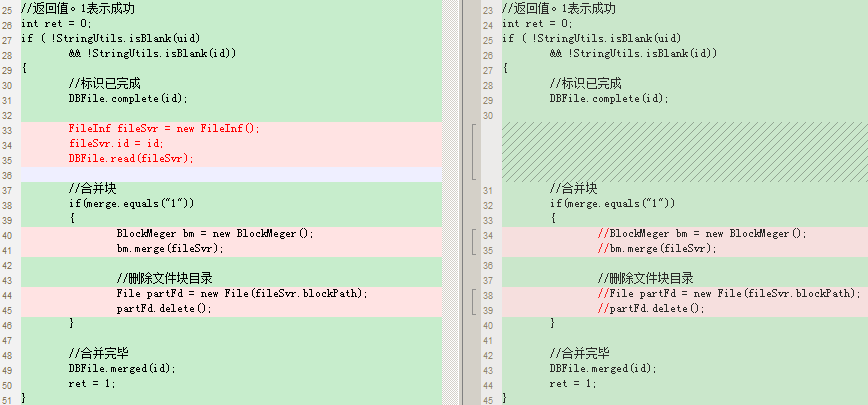The image size is (868, 405).
Task: Click uncommented 'File partFd = new File' line at left
Action: 242,293
